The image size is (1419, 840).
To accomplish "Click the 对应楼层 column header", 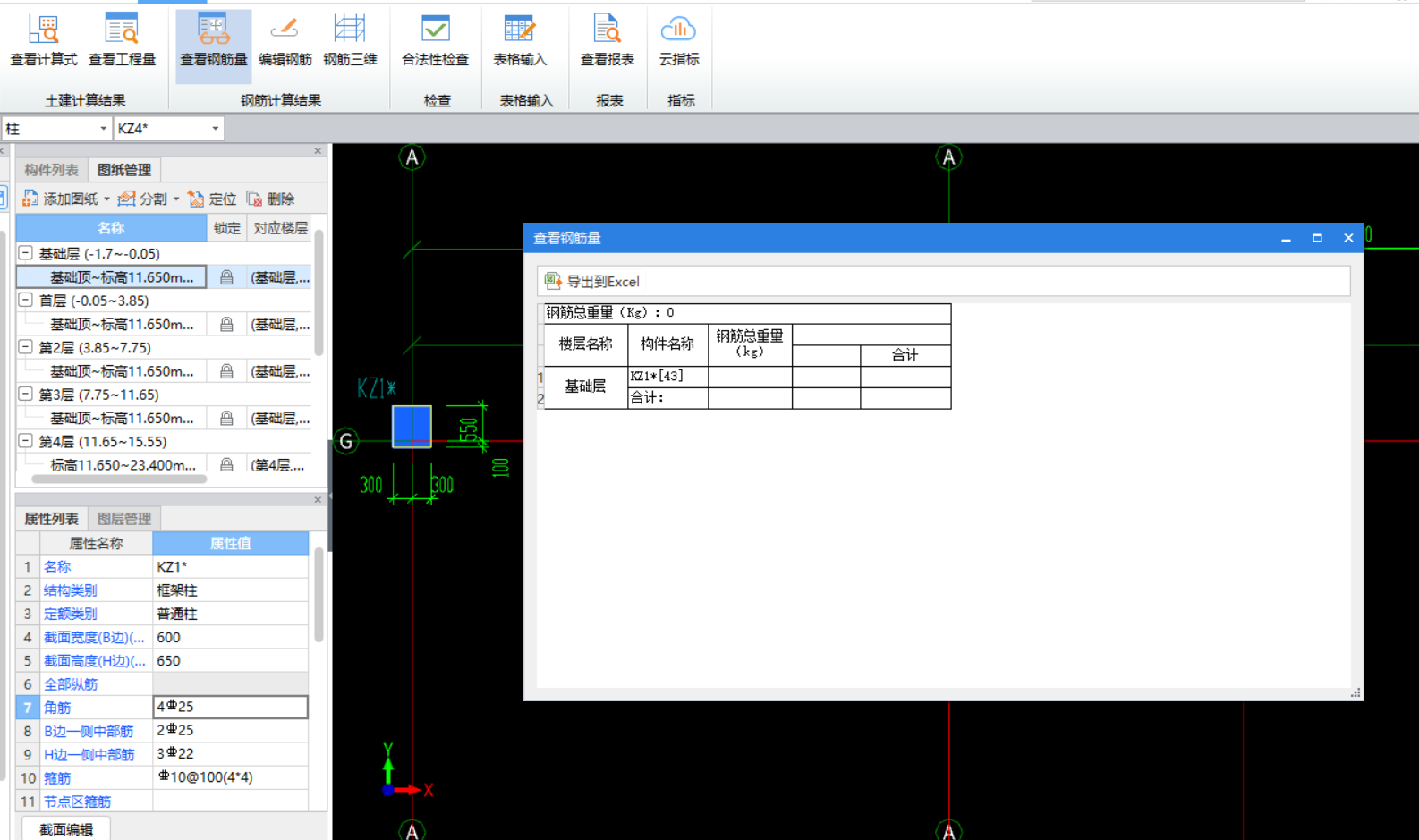I will tap(280, 228).
